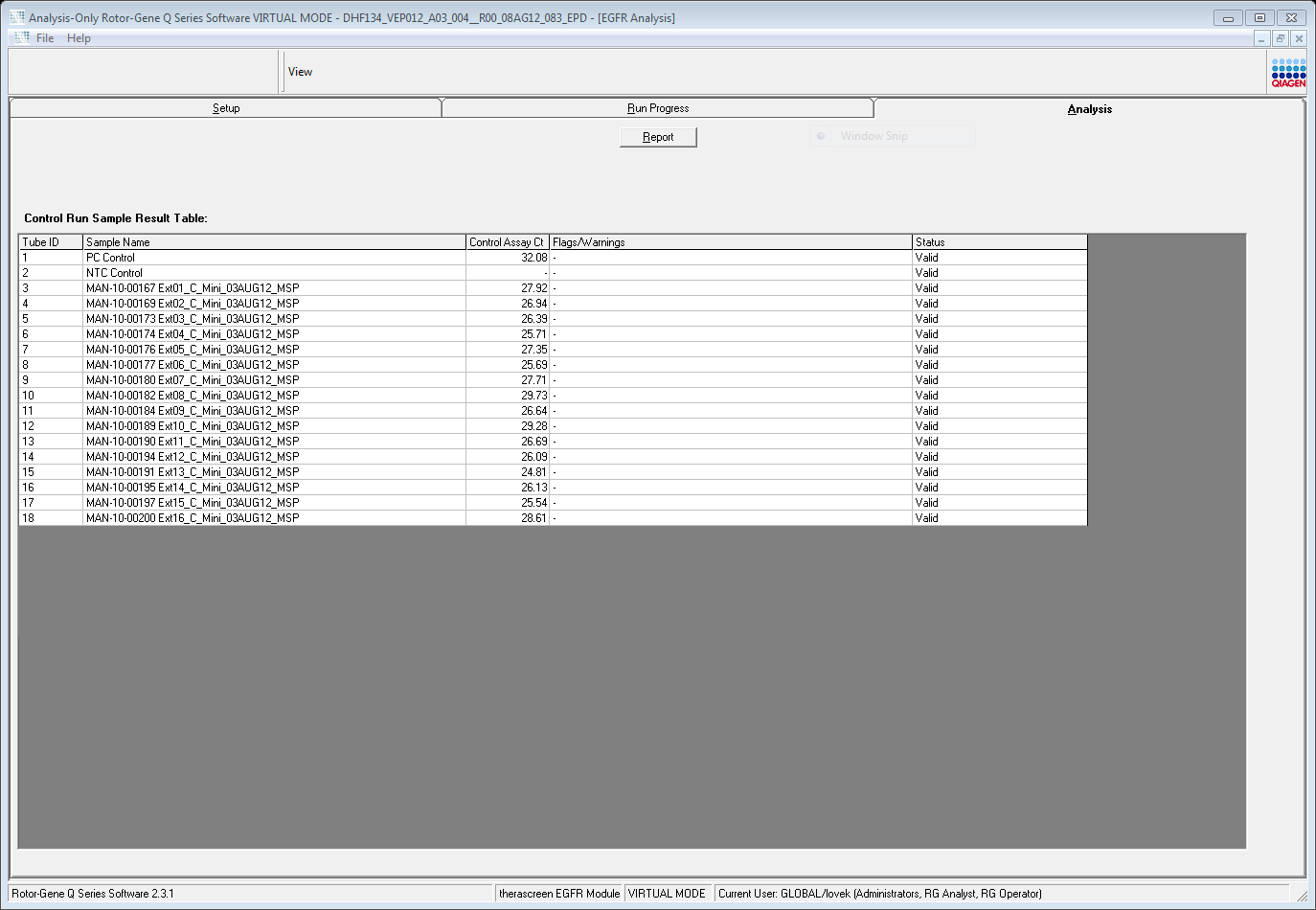
Task: Click the VIRTUAL MODE status bar entry
Action: click(x=667, y=894)
